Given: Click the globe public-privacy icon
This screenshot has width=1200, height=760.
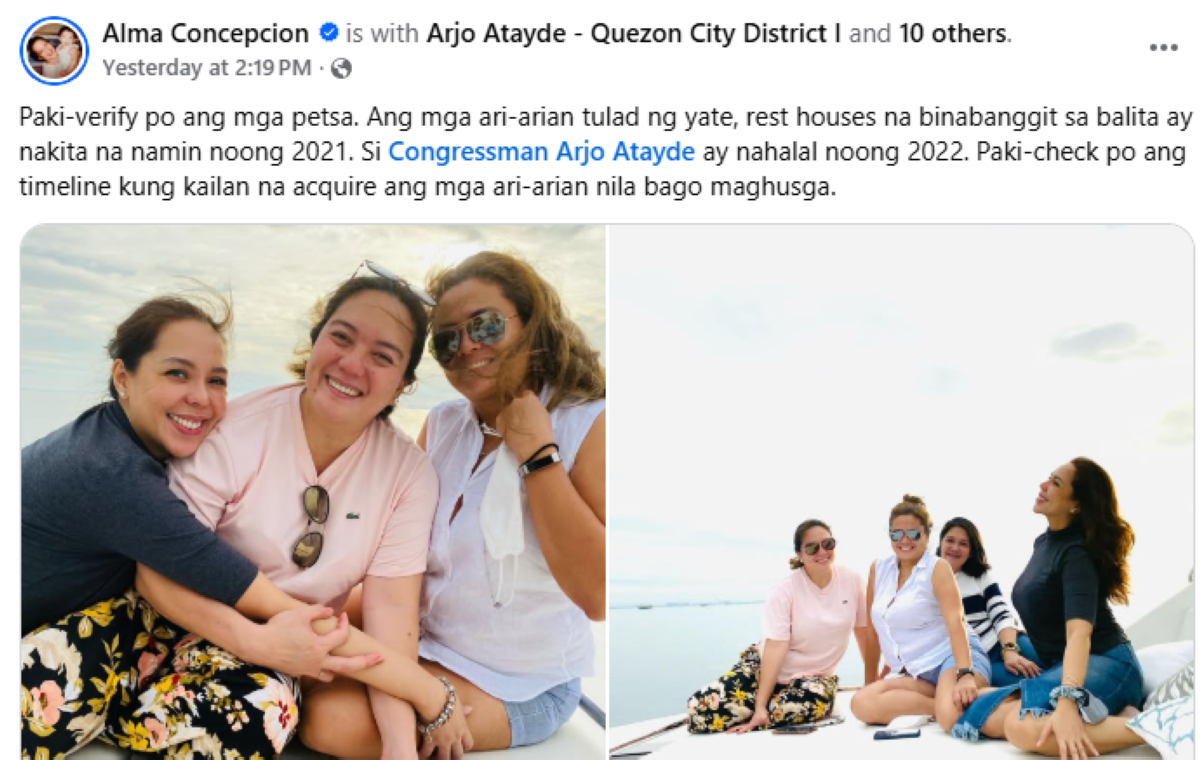Looking at the screenshot, I should tap(341, 68).
